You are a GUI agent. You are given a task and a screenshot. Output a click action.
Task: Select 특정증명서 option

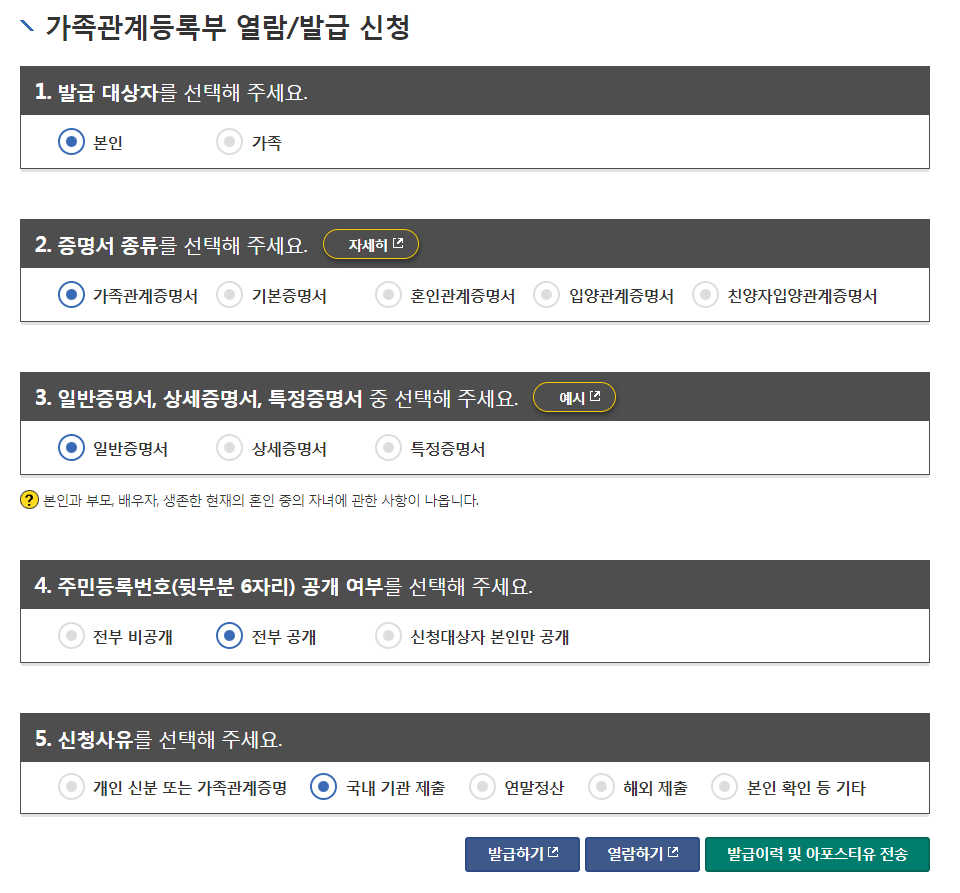click(388, 448)
